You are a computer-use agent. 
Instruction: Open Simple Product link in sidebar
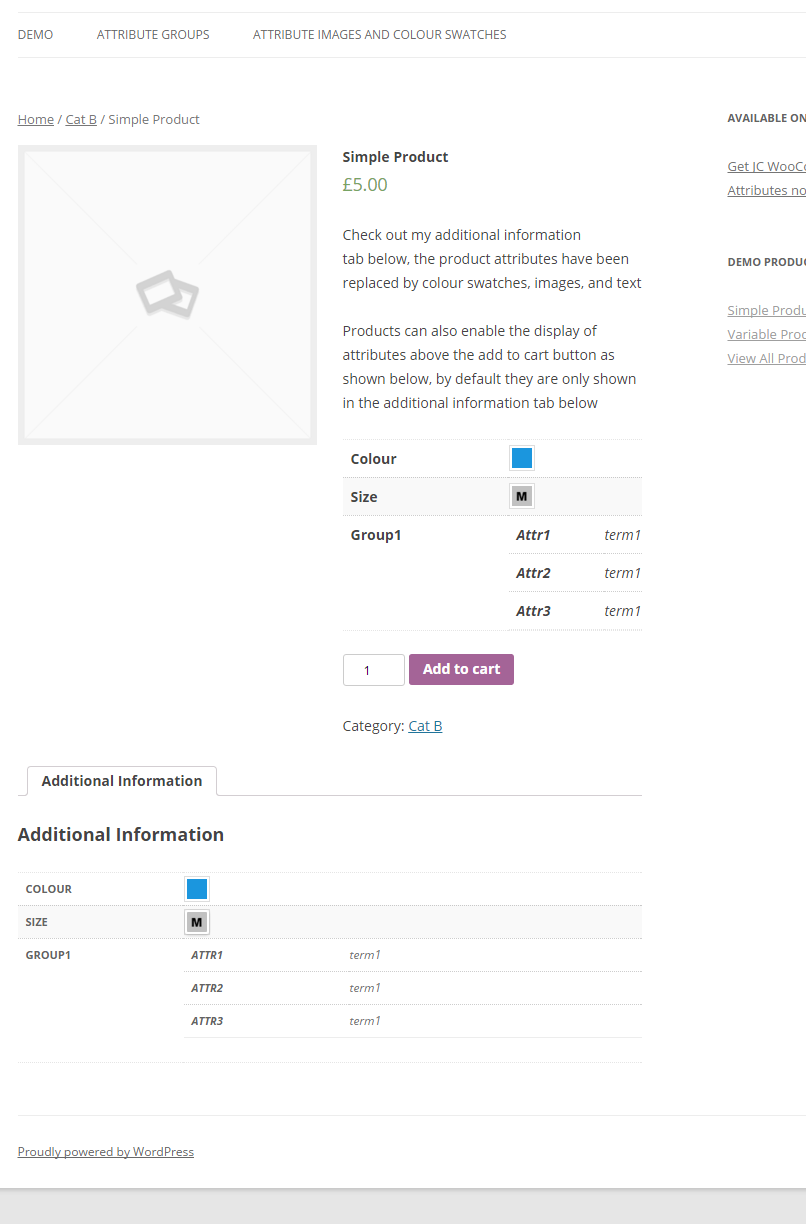[x=766, y=311]
